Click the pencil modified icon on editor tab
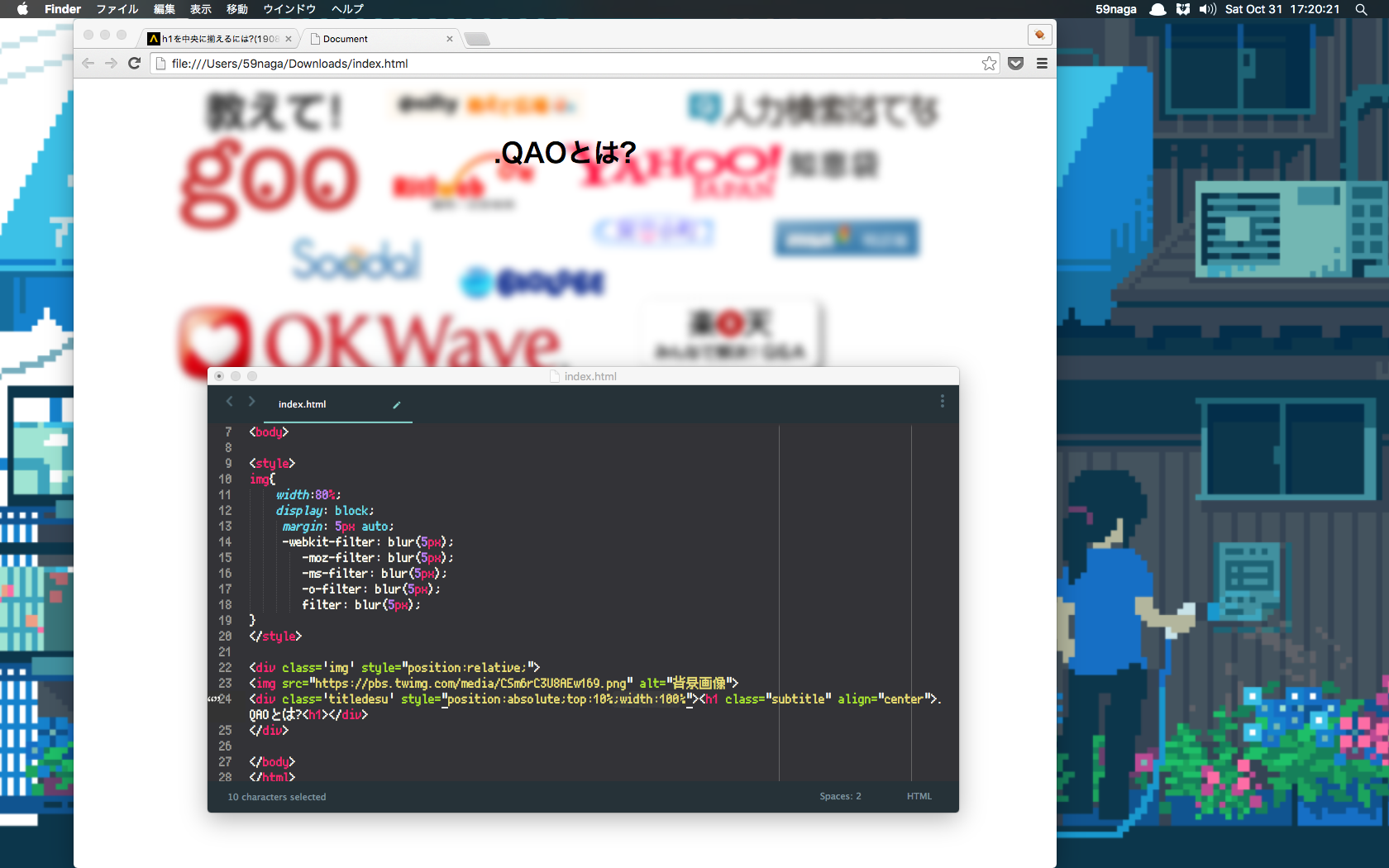 point(397,404)
